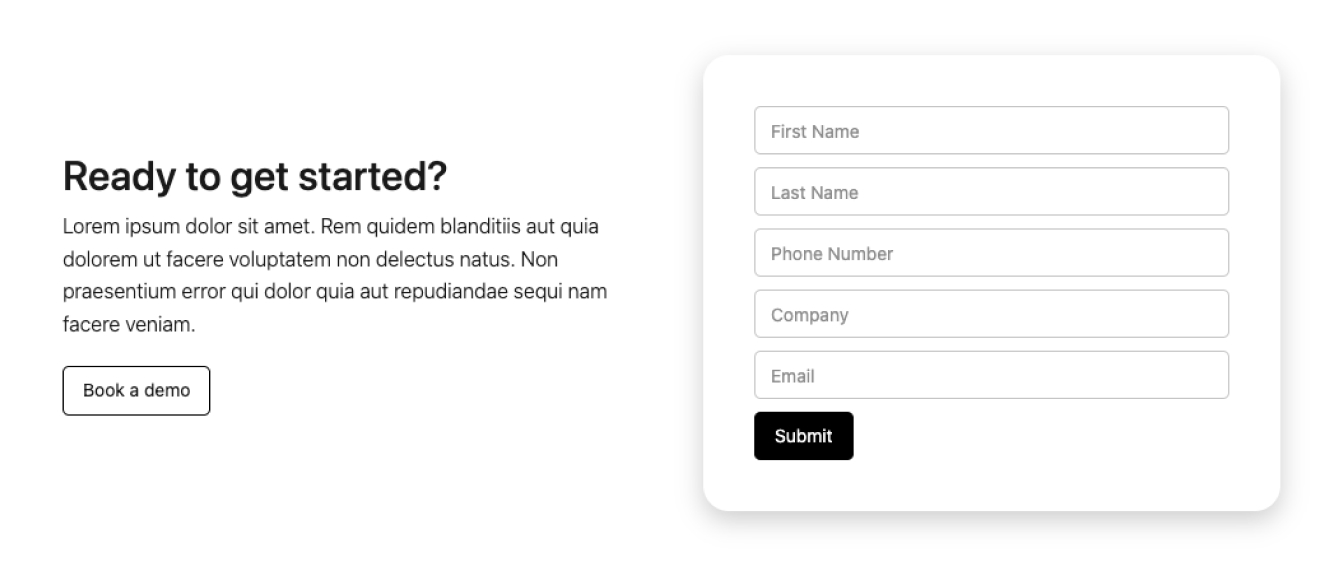Focus the Last Name text field
This screenshot has width=1342, height=566.
[x=991, y=192]
